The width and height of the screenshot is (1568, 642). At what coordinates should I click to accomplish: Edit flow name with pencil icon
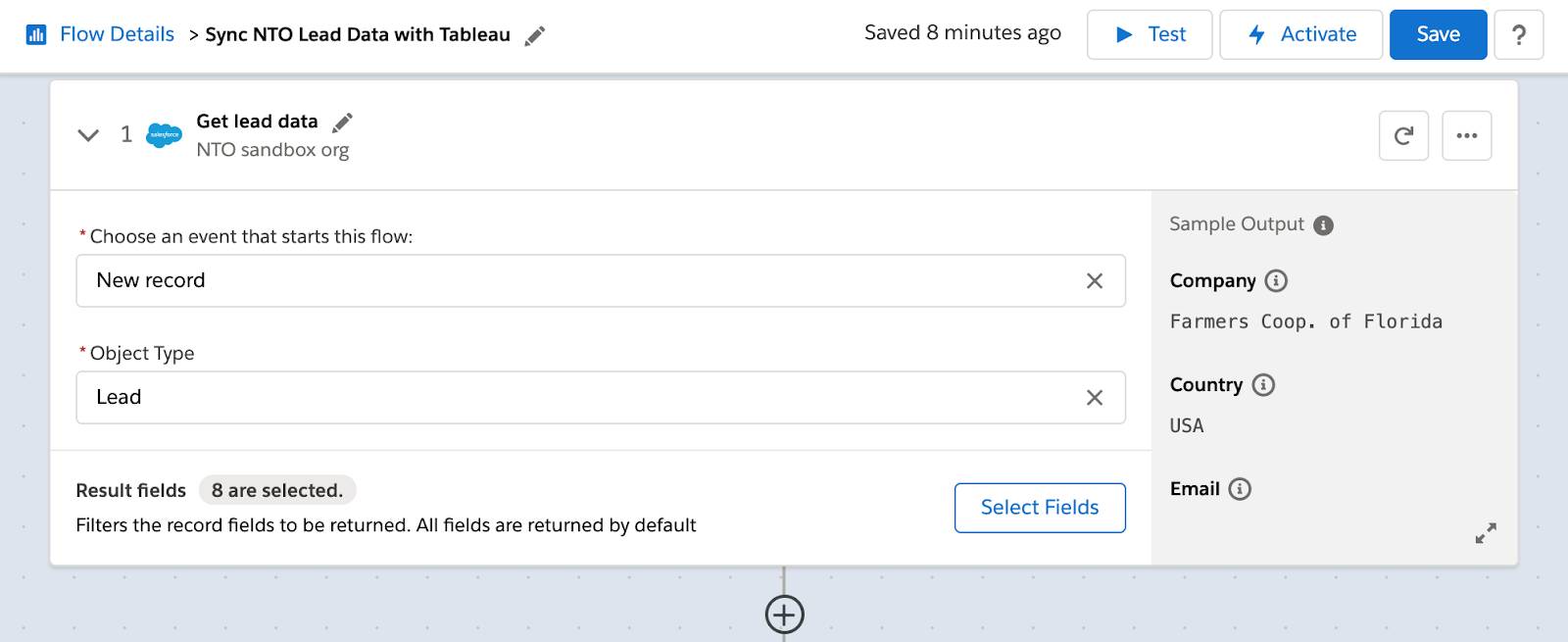click(x=535, y=36)
